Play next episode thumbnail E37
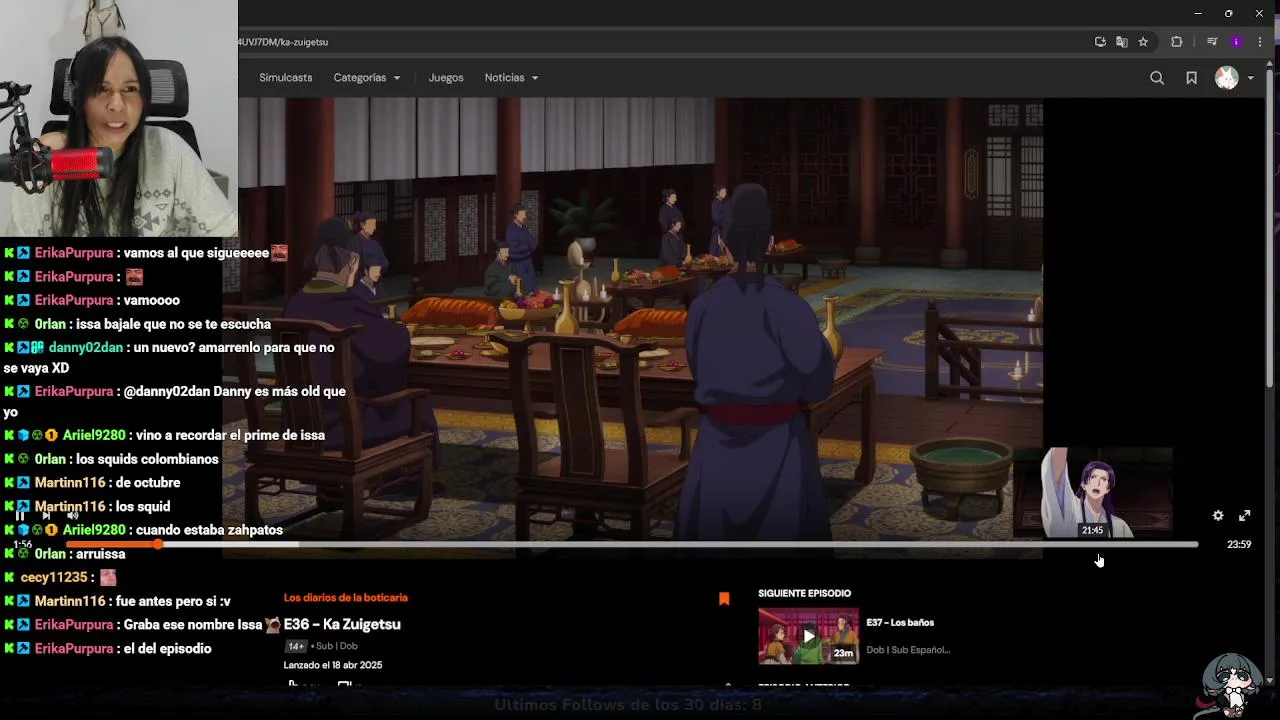The width and height of the screenshot is (1280, 720). [808, 636]
